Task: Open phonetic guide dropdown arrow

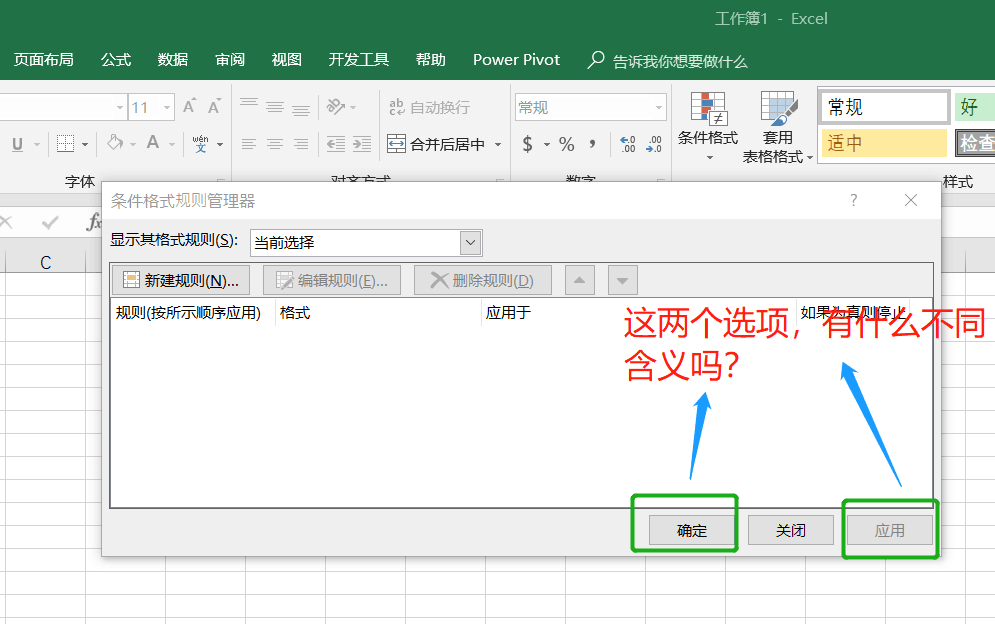Action: pyautogui.click(x=220, y=144)
